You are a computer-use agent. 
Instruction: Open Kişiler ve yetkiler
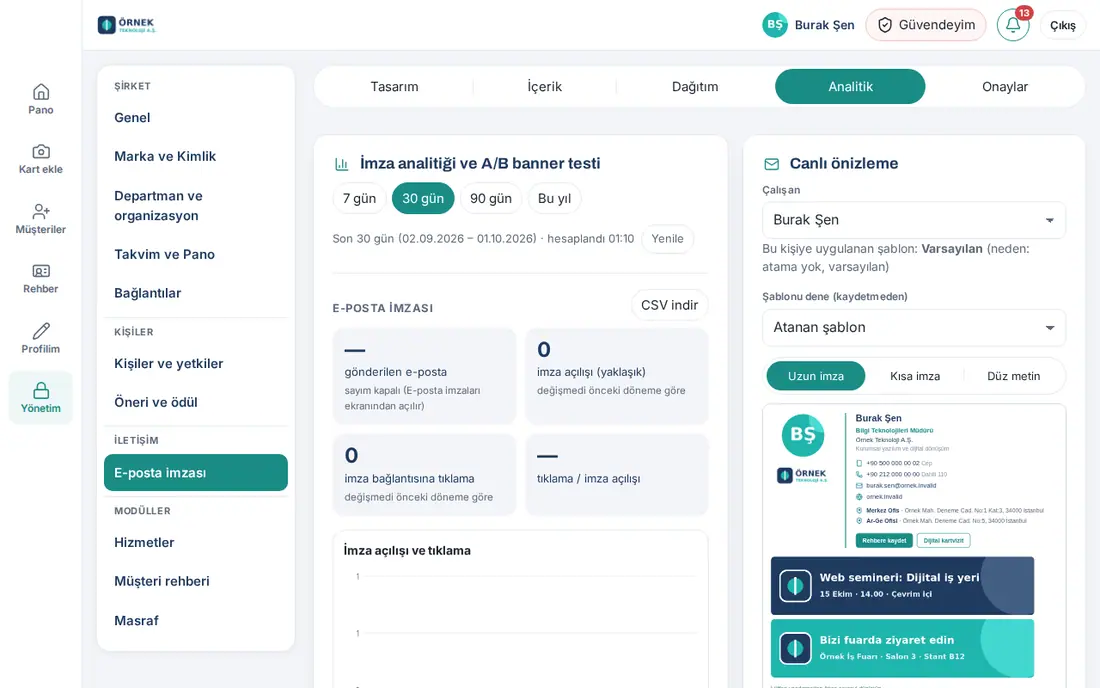(x=196, y=363)
